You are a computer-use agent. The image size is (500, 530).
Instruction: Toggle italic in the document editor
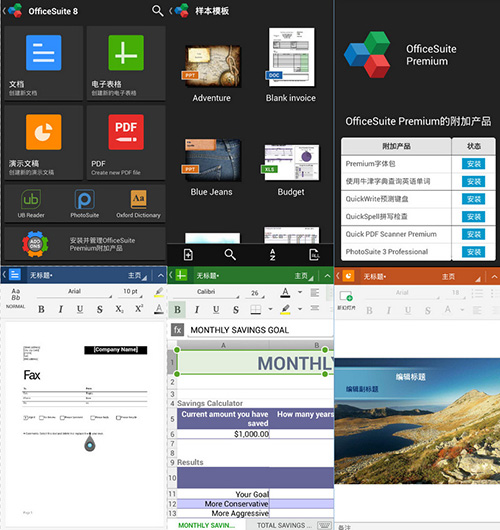click(x=61, y=309)
